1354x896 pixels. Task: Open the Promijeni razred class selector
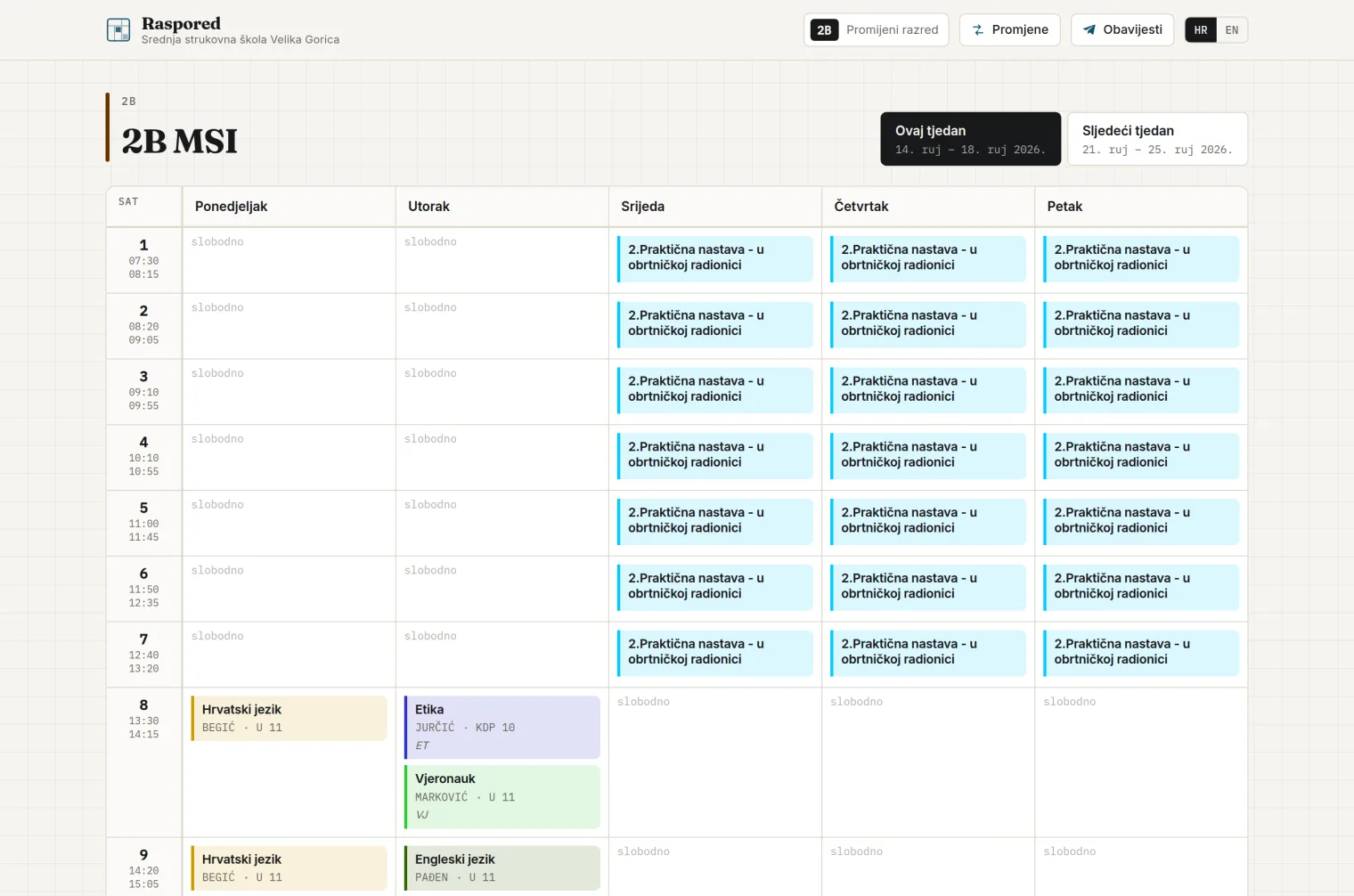[x=876, y=29]
